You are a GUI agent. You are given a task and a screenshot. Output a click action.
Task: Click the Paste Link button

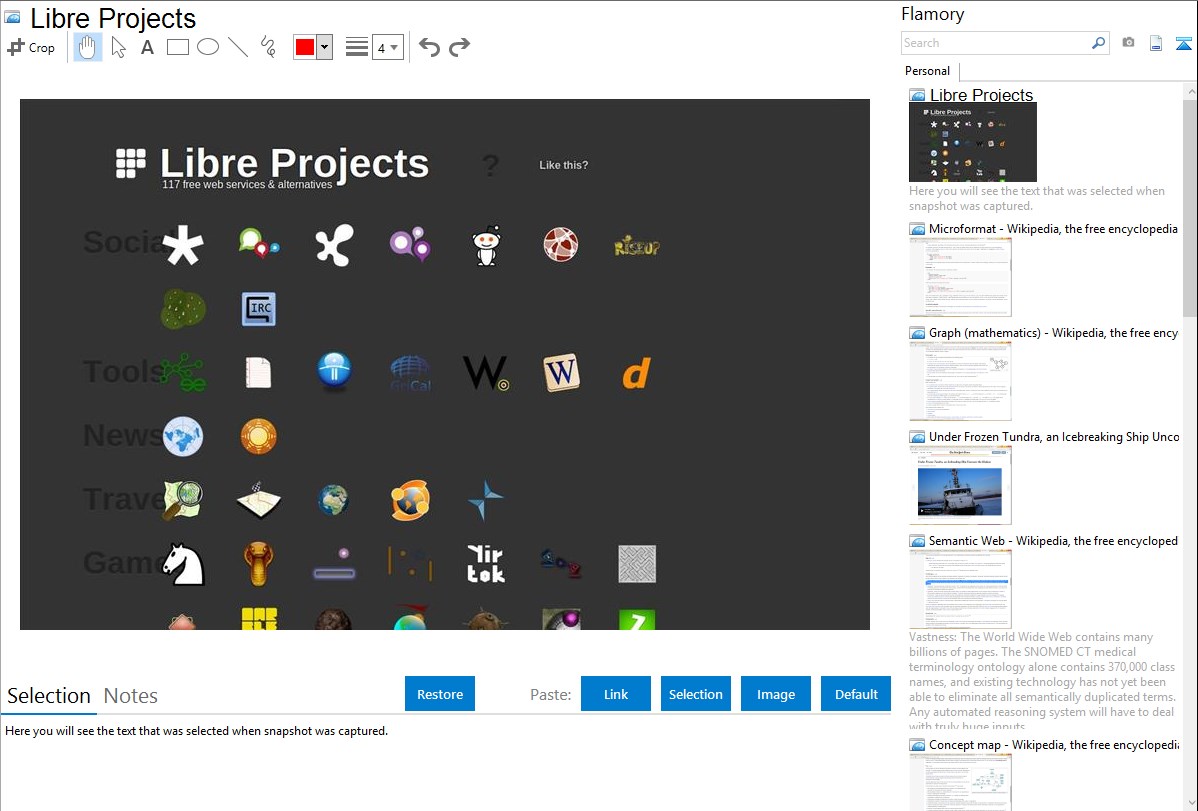(616, 694)
